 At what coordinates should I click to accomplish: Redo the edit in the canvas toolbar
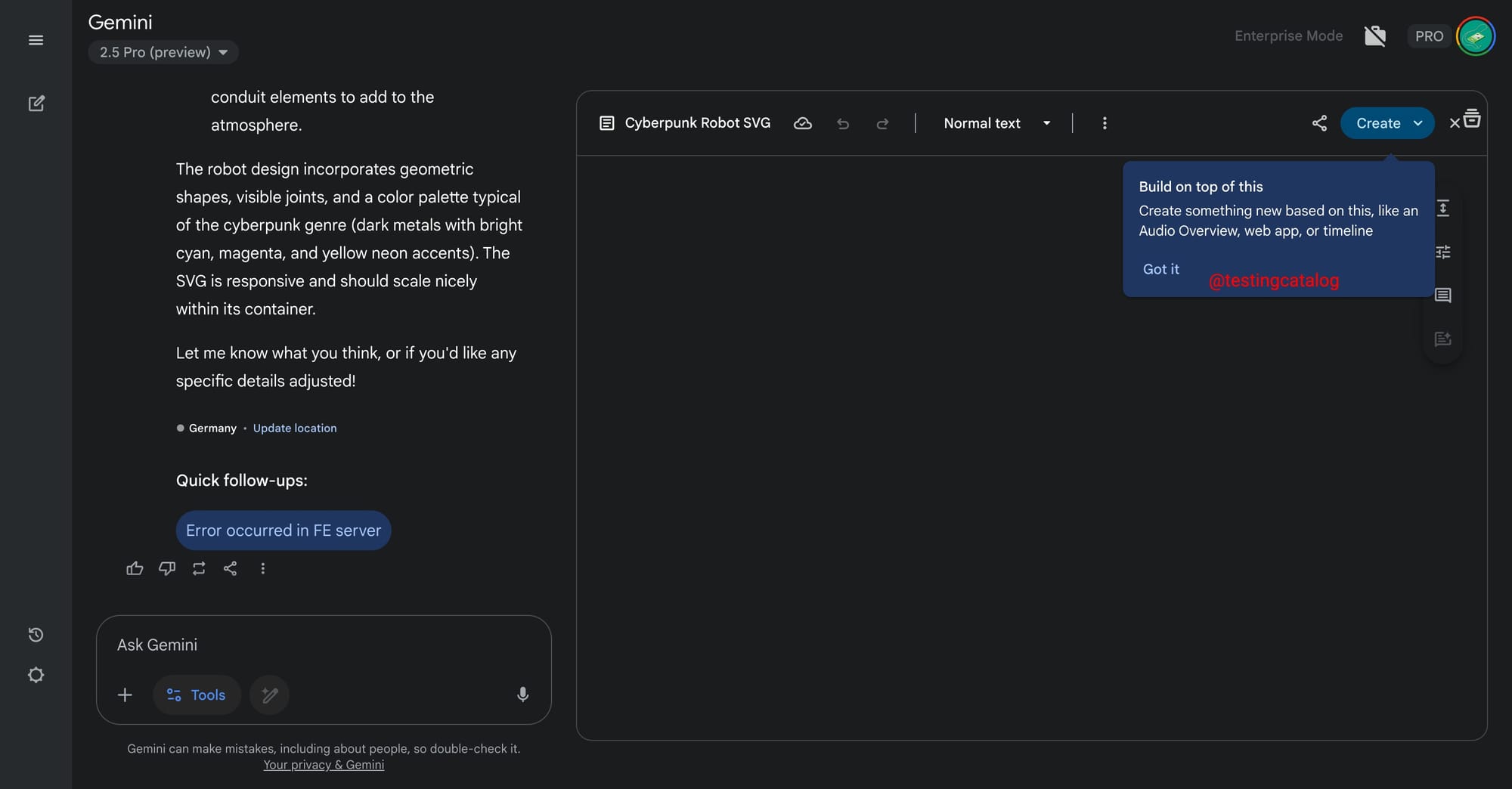pos(882,123)
